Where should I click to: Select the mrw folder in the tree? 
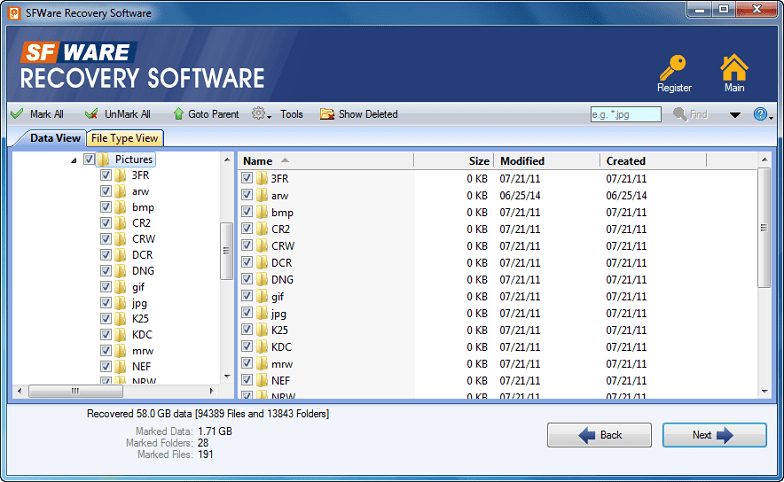142,350
